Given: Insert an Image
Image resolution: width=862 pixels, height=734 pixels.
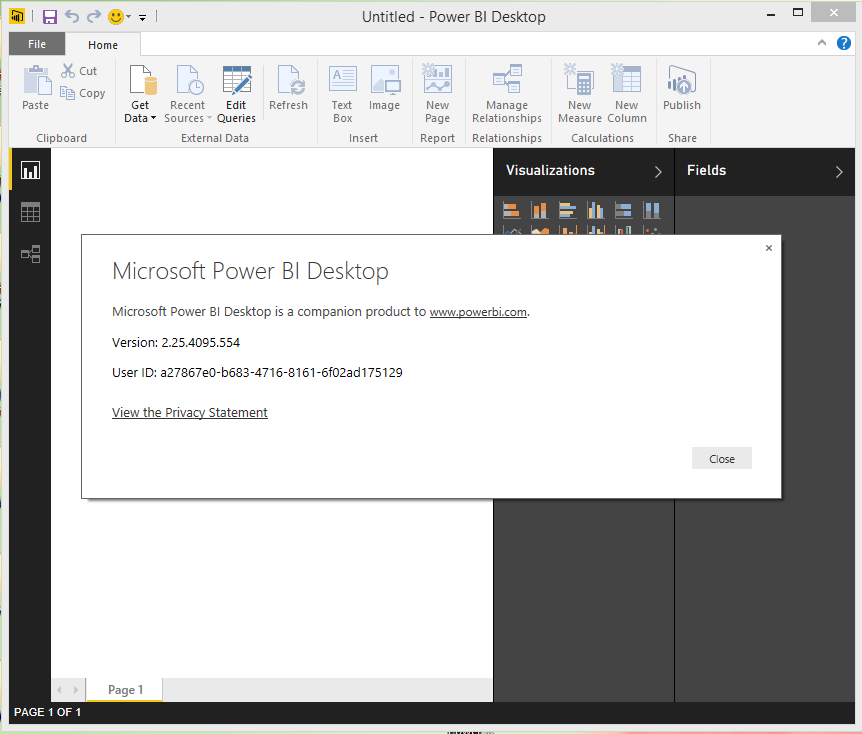Looking at the screenshot, I should [x=384, y=88].
